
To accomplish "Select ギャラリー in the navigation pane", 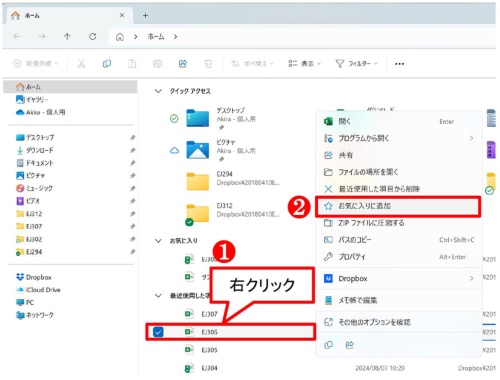I will coord(32,99).
